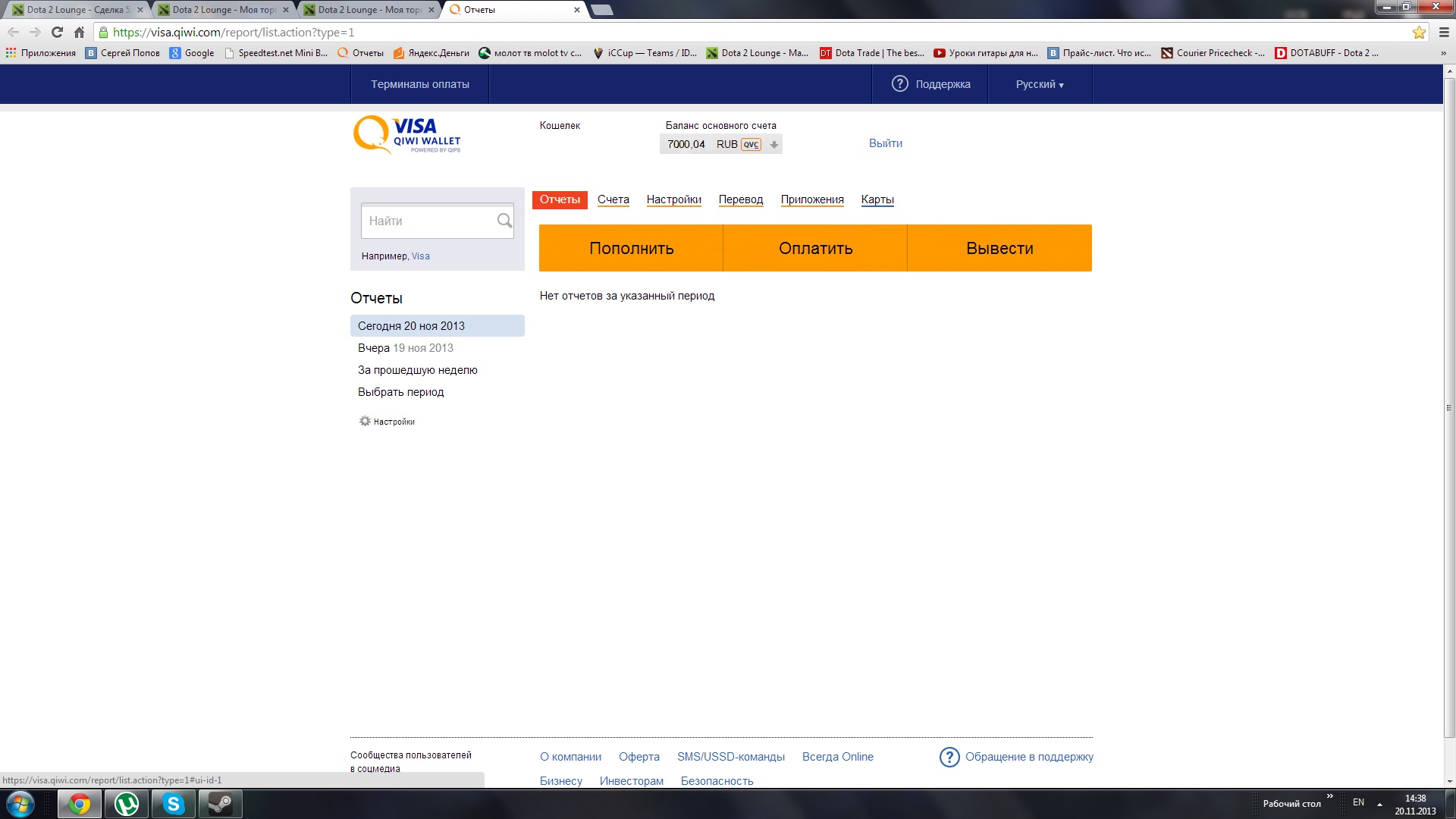1456x819 pixels.
Task: Click the Visa QIWI Wallet logo
Action: [x=407, y=135]
